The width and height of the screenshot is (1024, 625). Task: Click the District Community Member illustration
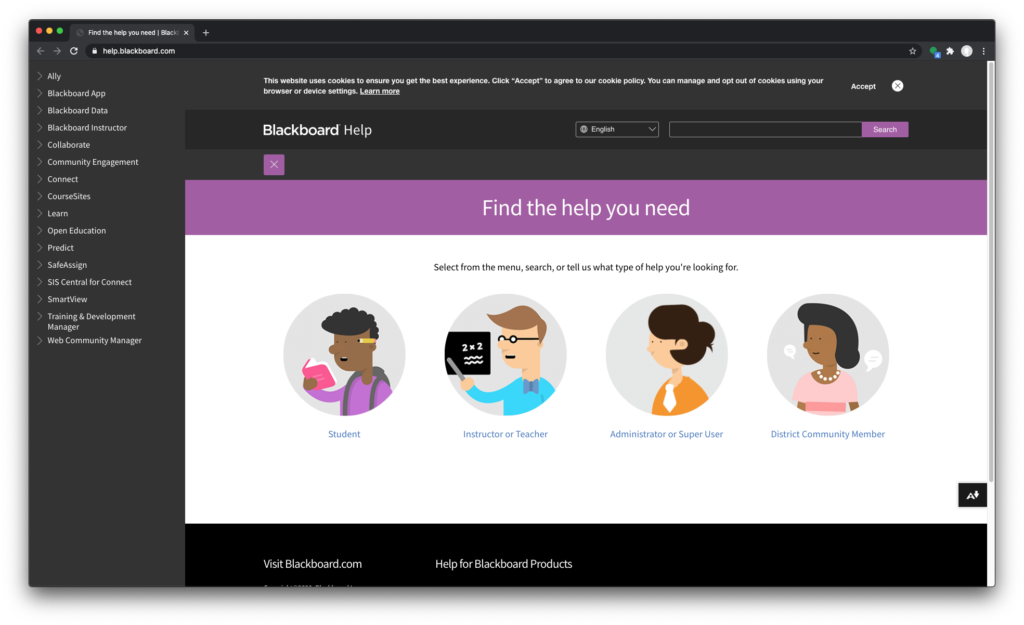pyautogui.click(x=827, y=355)
